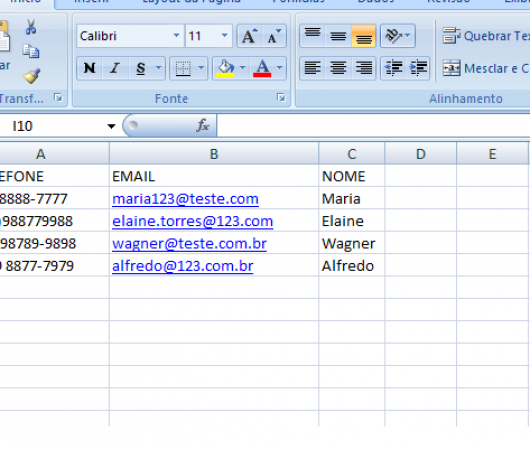Open fill color dropdown arrow
The height and width of the screenshot is (450, 530).
tap(242, 68)
